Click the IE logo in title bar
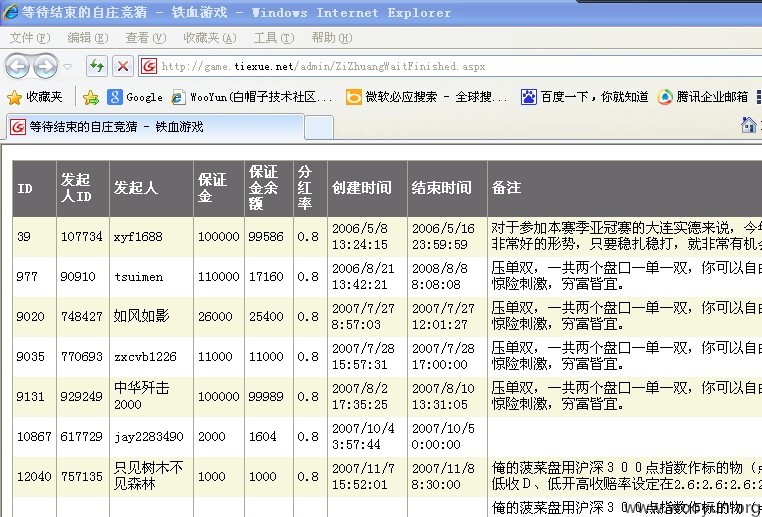762x517 pixels. tap(10, 12)
